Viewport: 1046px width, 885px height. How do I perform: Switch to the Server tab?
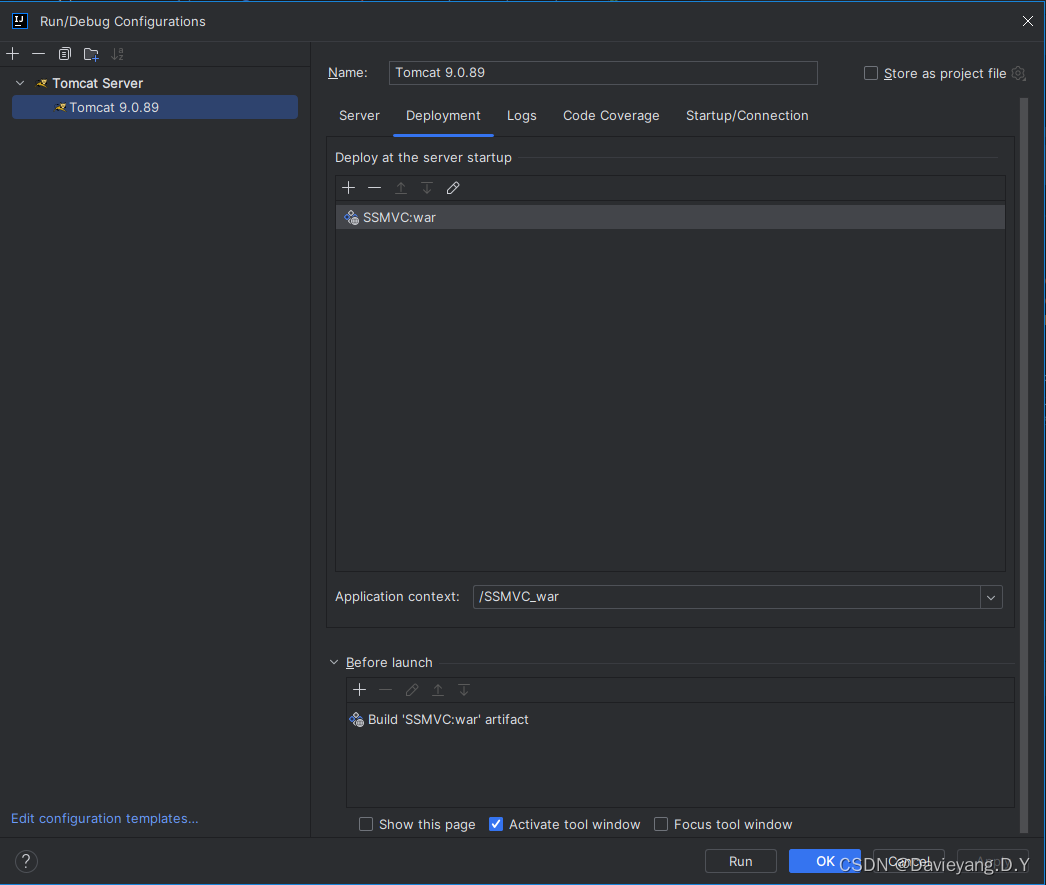[359, 115]
